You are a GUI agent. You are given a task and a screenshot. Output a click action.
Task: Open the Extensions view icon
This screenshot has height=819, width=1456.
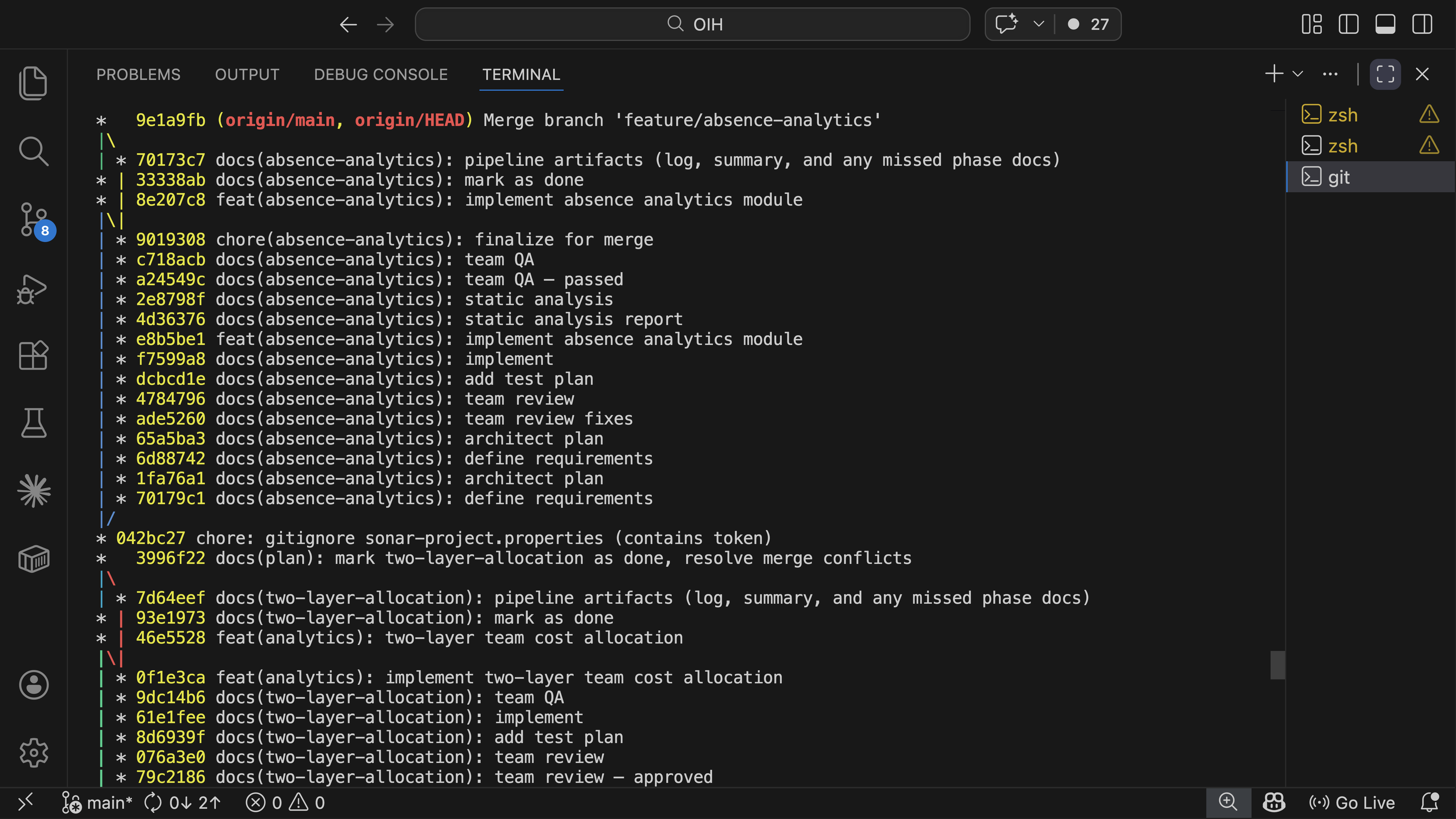pyautogui.click(x=33, y=355)
